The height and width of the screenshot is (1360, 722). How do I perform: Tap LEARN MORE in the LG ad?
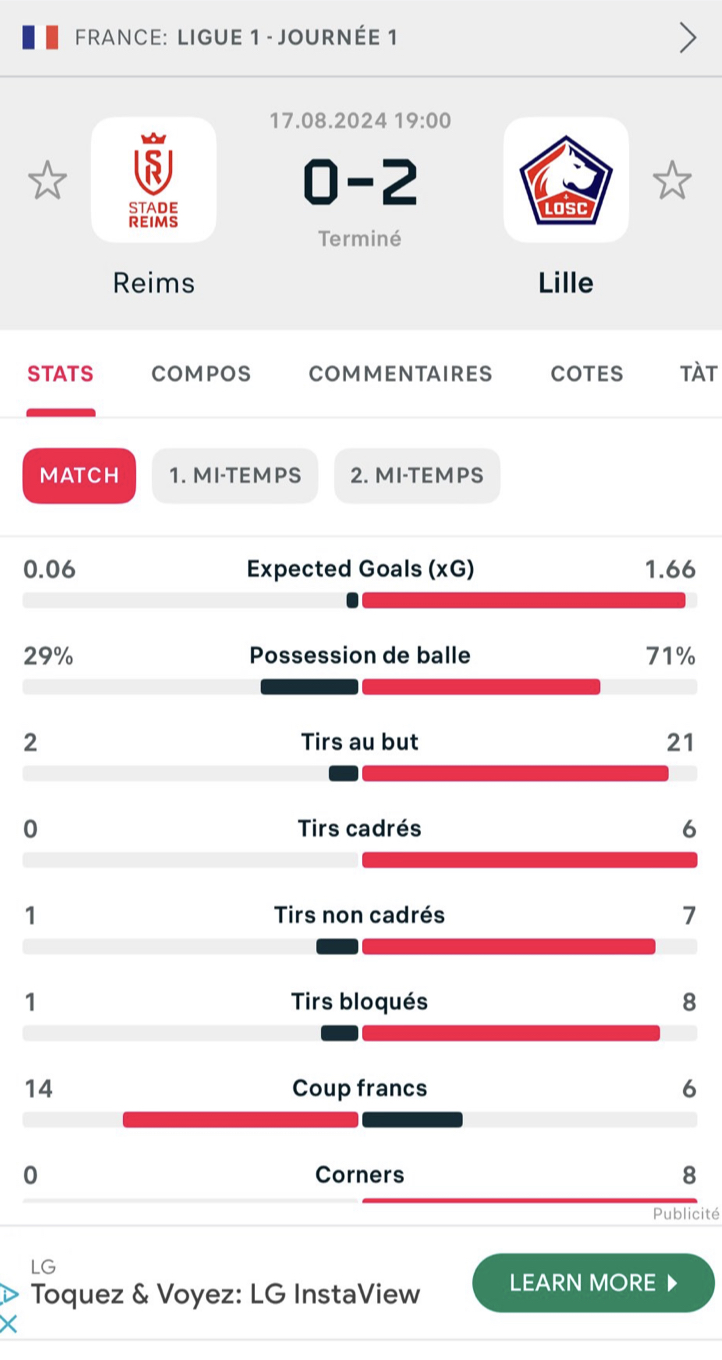pyautogui.click(x=594, y=1283)
